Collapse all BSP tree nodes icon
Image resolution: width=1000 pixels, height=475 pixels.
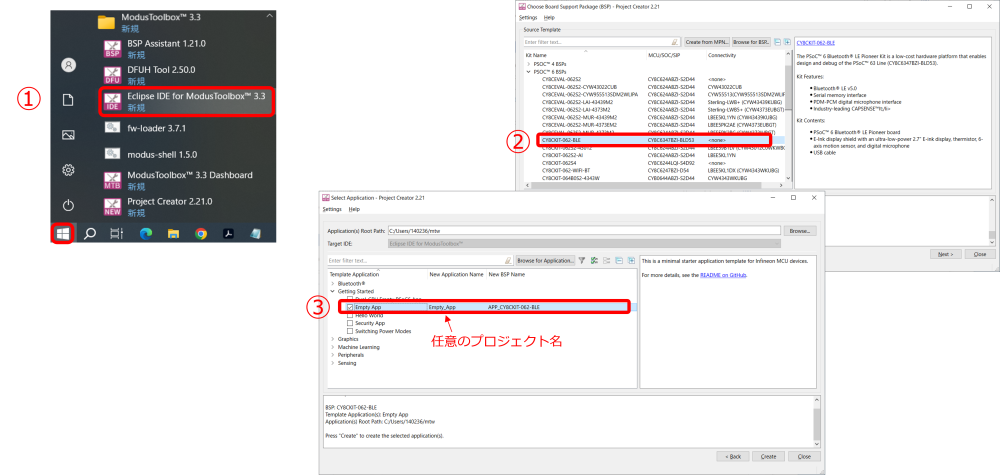tap(777, 42)
